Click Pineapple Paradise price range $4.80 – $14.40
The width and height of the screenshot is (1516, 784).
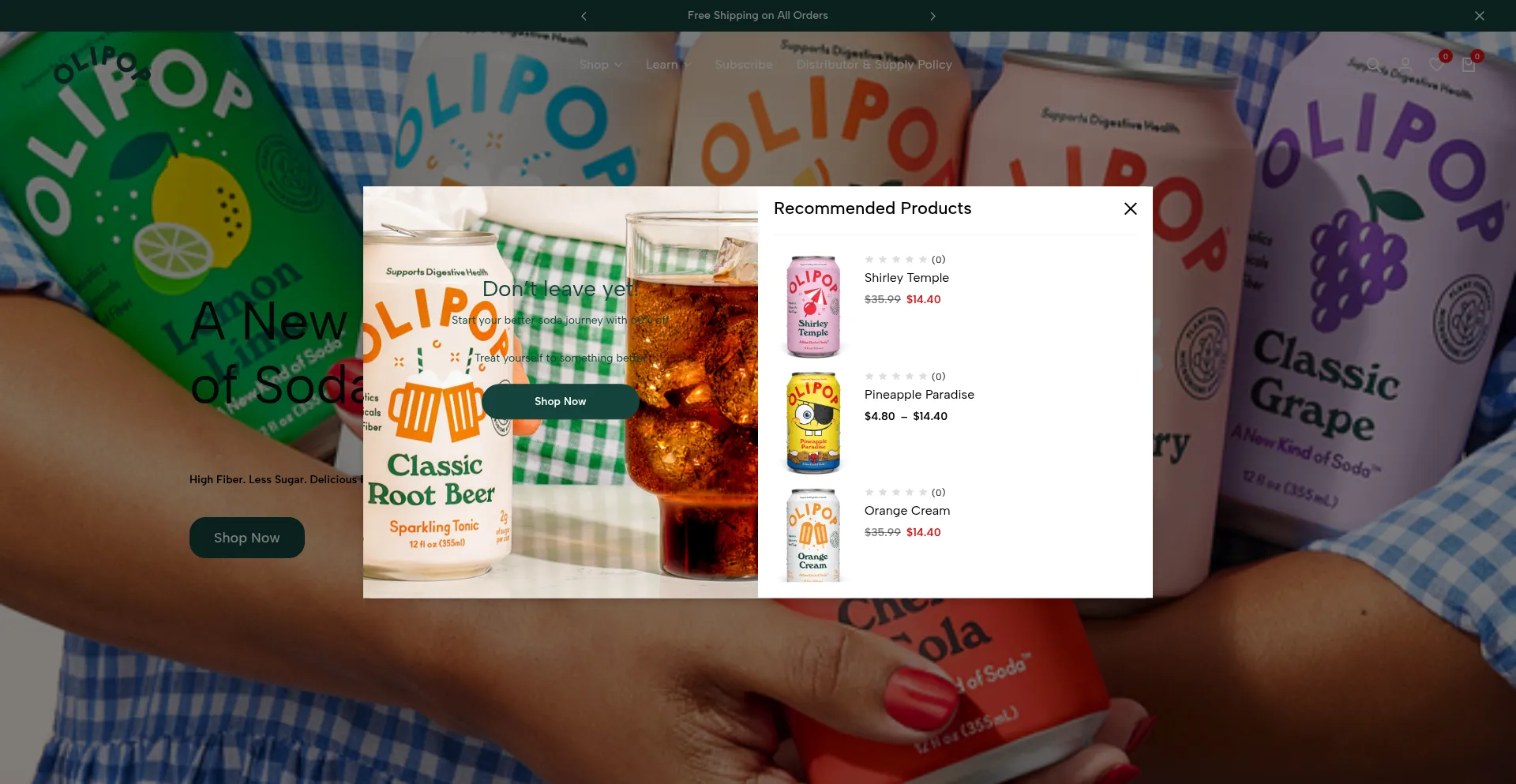point(906,416)
